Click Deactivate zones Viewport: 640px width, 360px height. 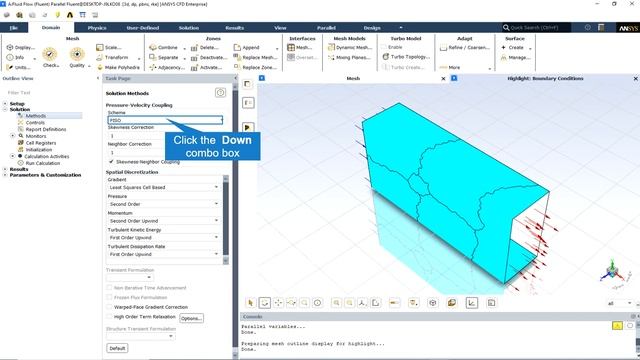click(x=209, y=58)
